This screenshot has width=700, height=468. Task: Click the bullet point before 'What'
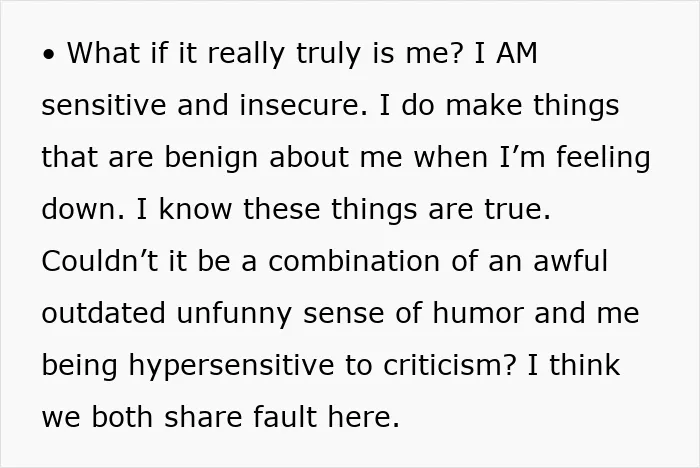click(49, 55)
